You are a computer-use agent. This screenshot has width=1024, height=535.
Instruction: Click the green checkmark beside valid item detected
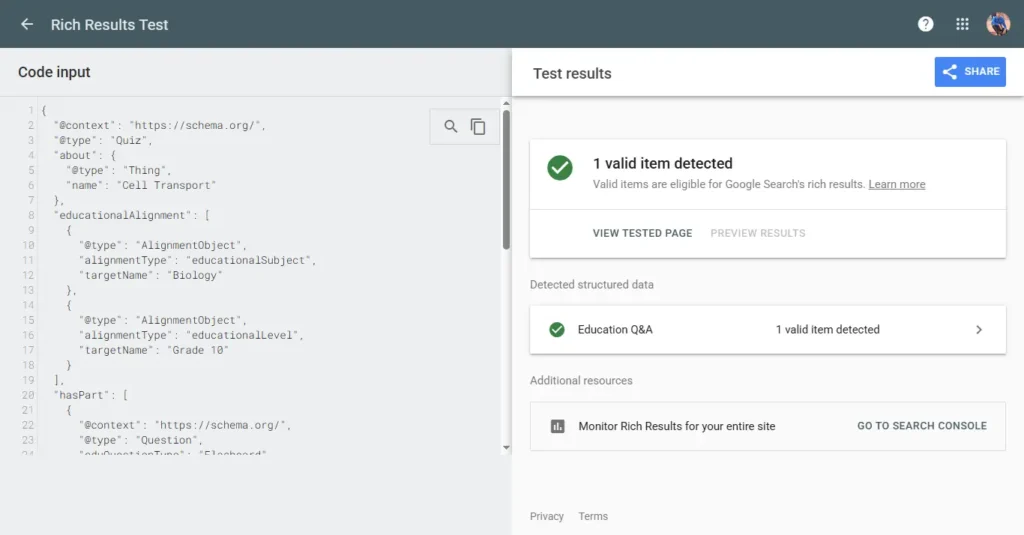(x=560, y=168)
